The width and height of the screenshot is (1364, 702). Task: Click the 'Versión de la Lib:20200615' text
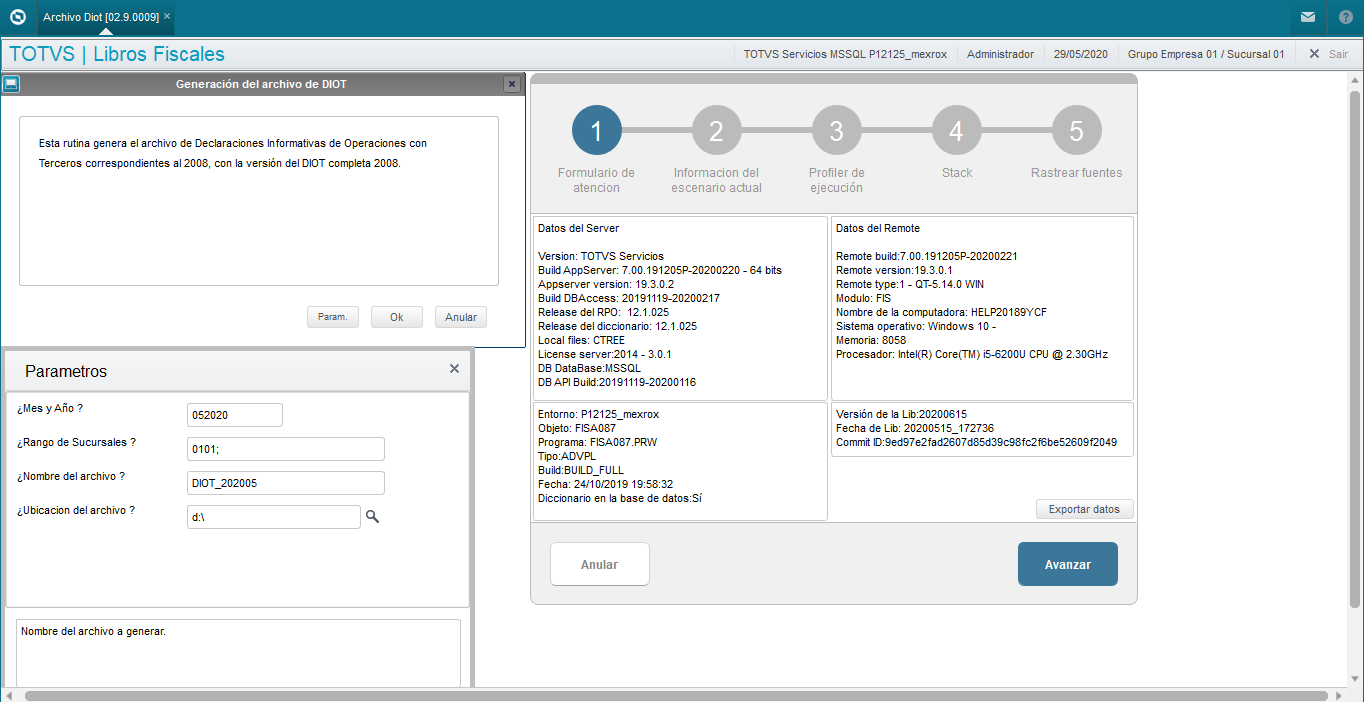coord(901,414)
